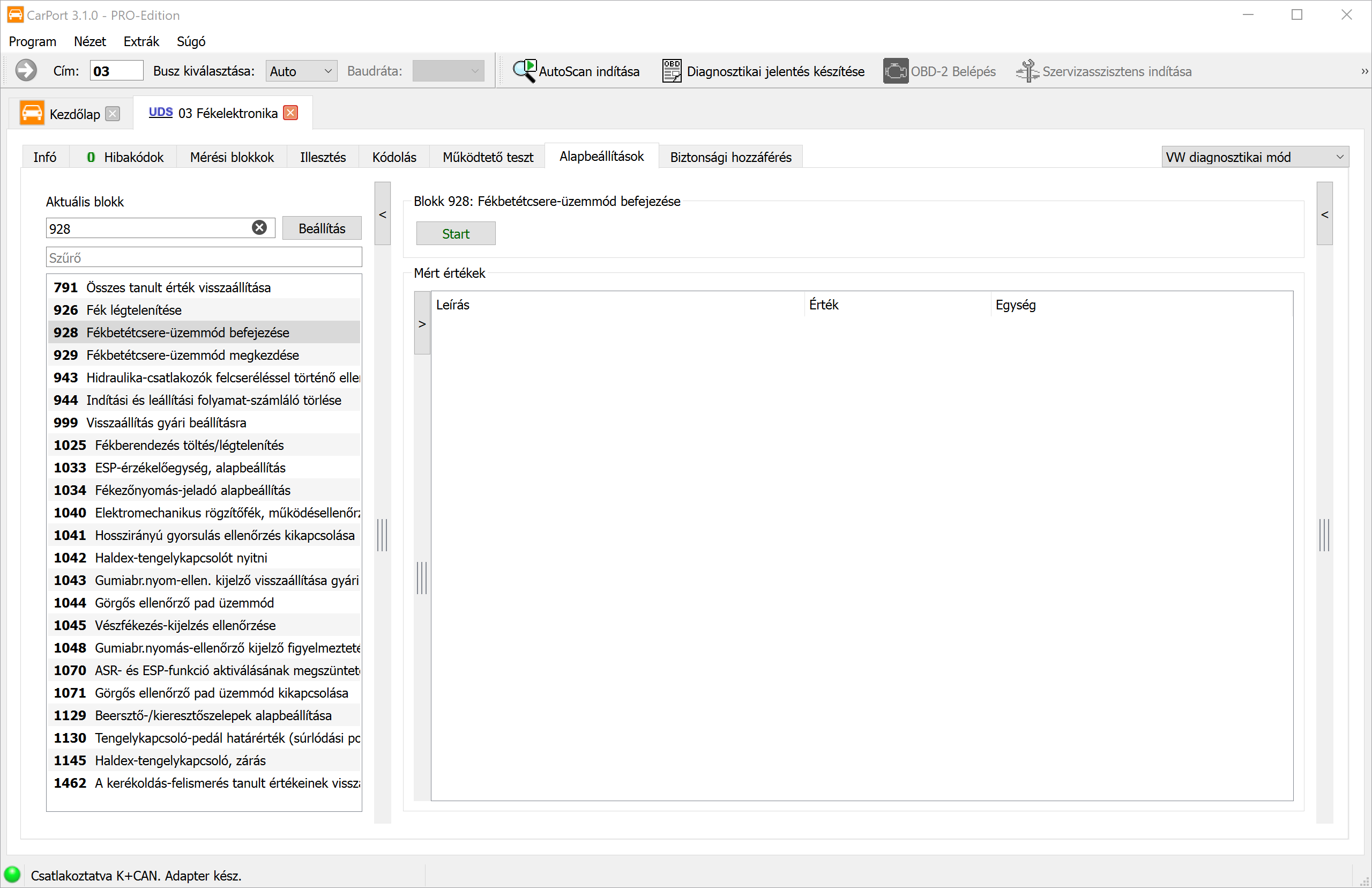Click the green go arrow icon
The width and height of the screenshot is (1372, 888).
click(x=26, y=71)
